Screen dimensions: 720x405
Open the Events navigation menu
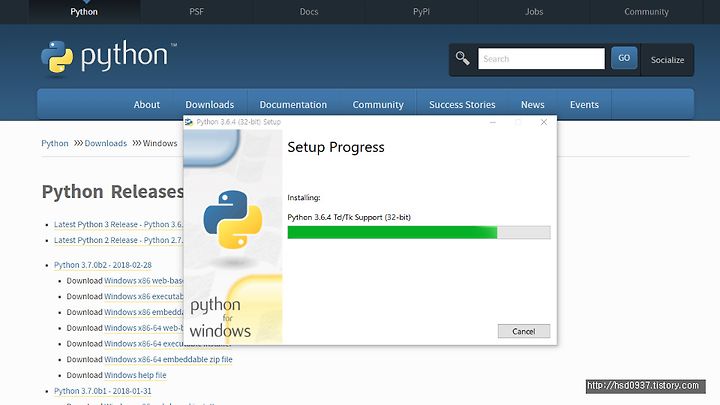click(x=584, y=105)
